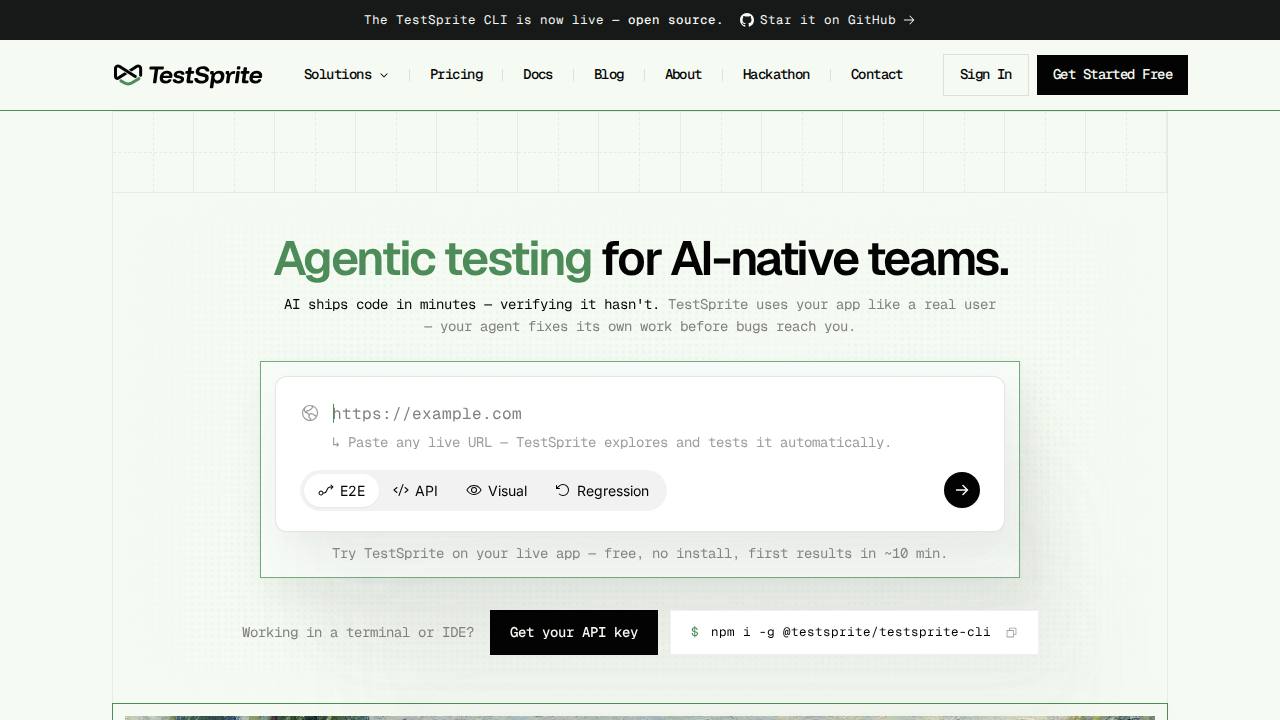Screen dimensions: 1280x720
Task: Open the Contact page
Action: point(877,74)
